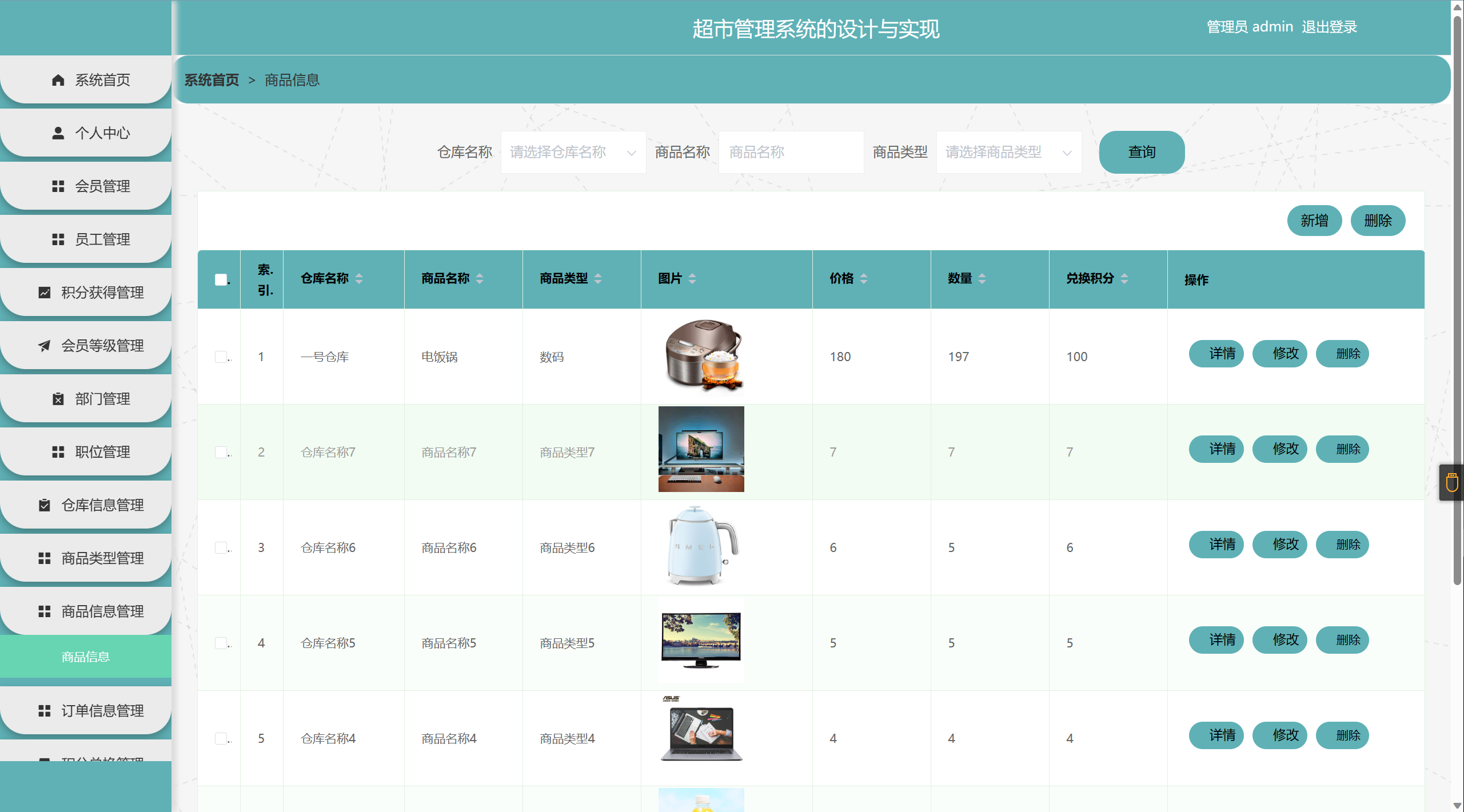The height and width of the screenshot is (812, 1464).
Task: Click the chart icon beside 积分获得管理
Action: tap(44, 293)
